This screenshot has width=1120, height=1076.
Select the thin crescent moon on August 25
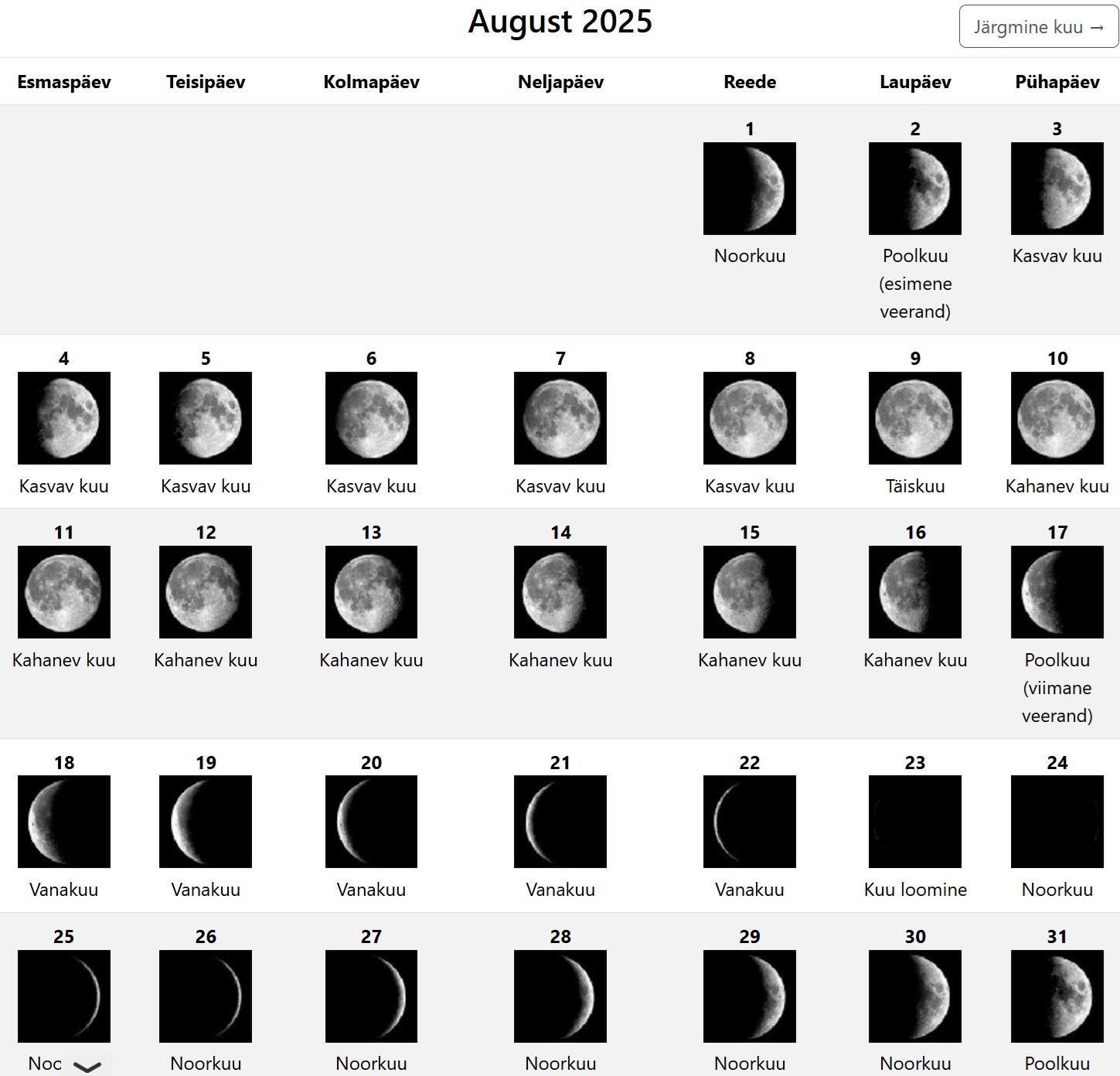pyautogui.click(x=64, y=996)
